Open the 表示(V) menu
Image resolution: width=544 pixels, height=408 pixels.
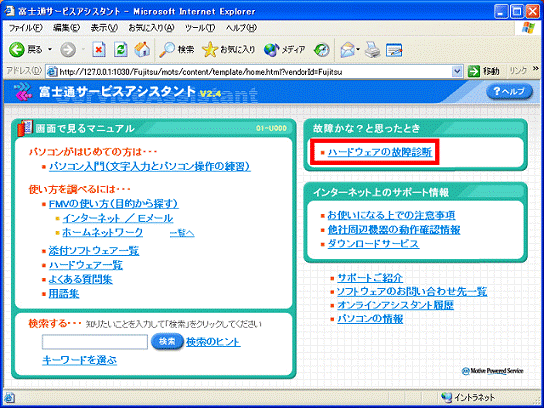coord(104,28)
